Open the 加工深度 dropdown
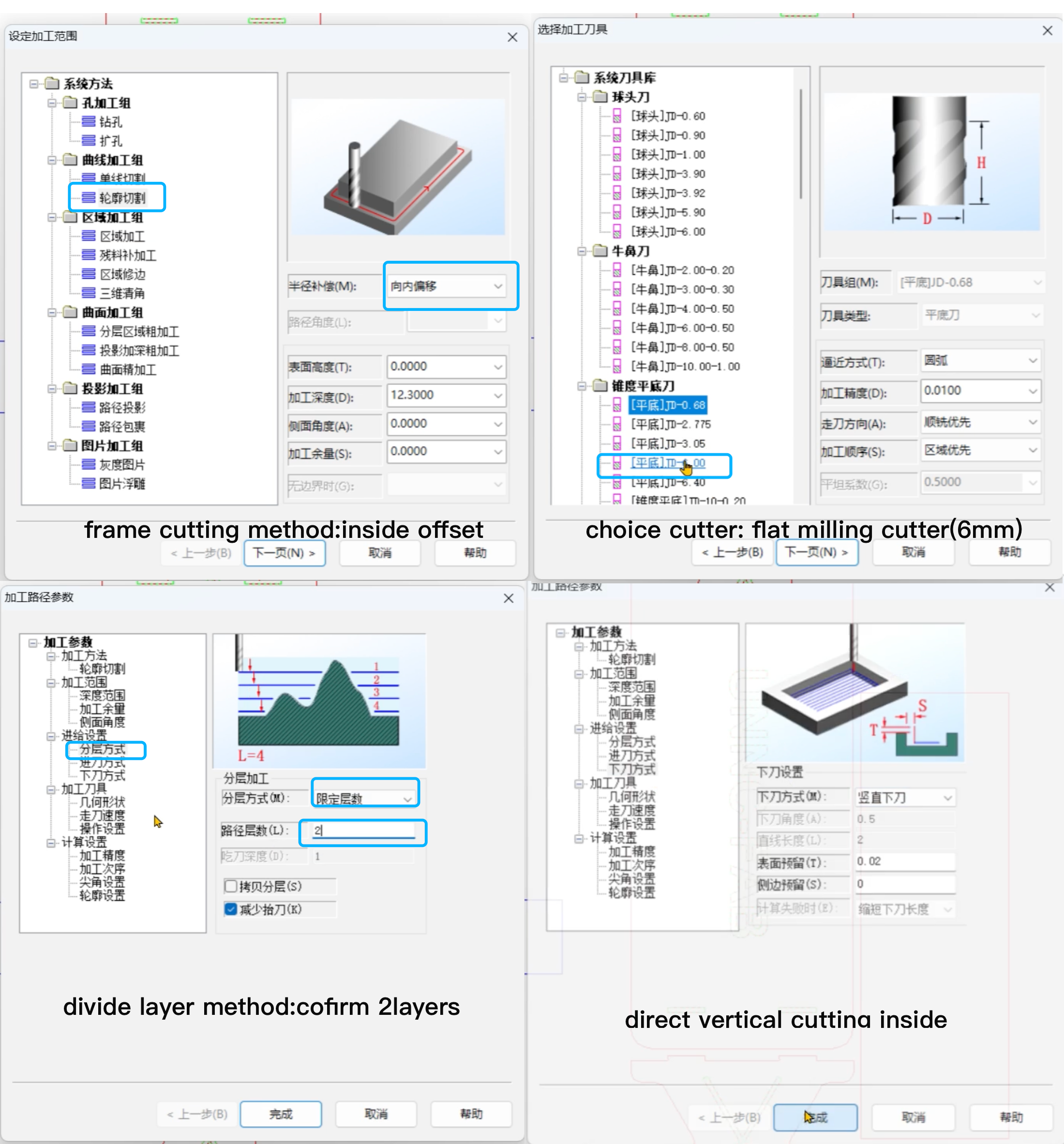The height and width of the screenshot is (1144, 1064). [446, 395]
